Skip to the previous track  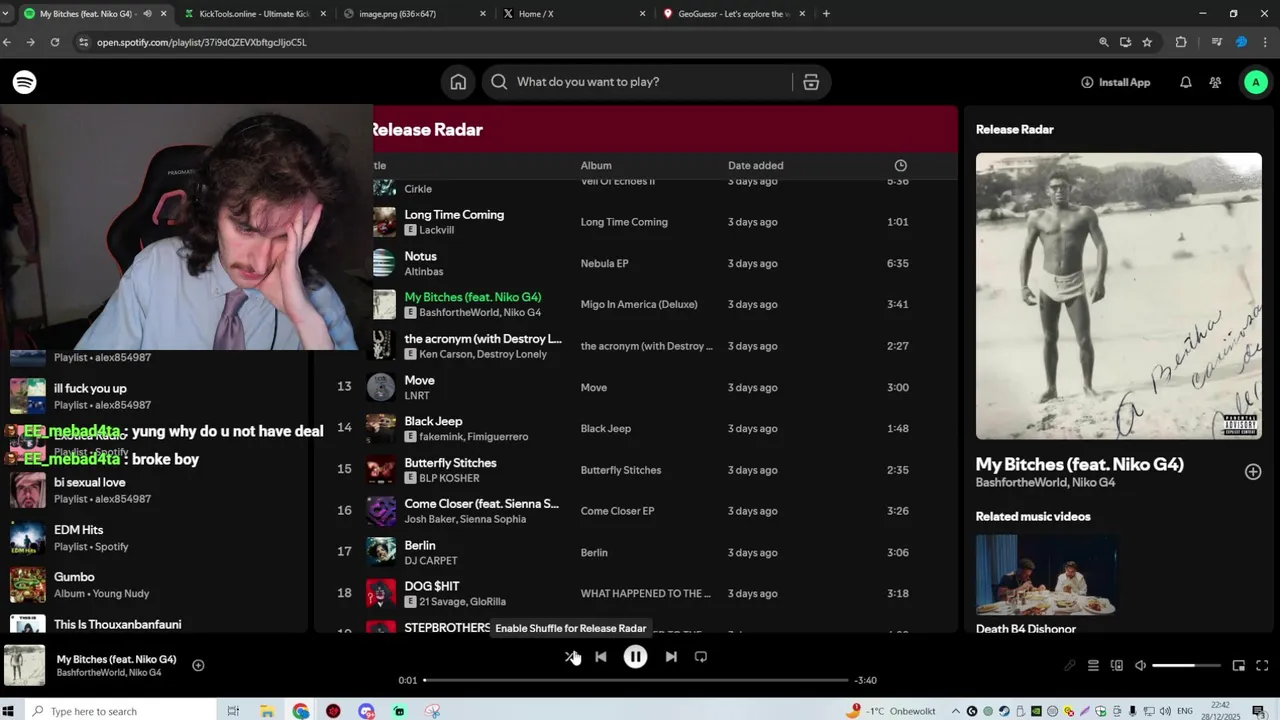601,657
